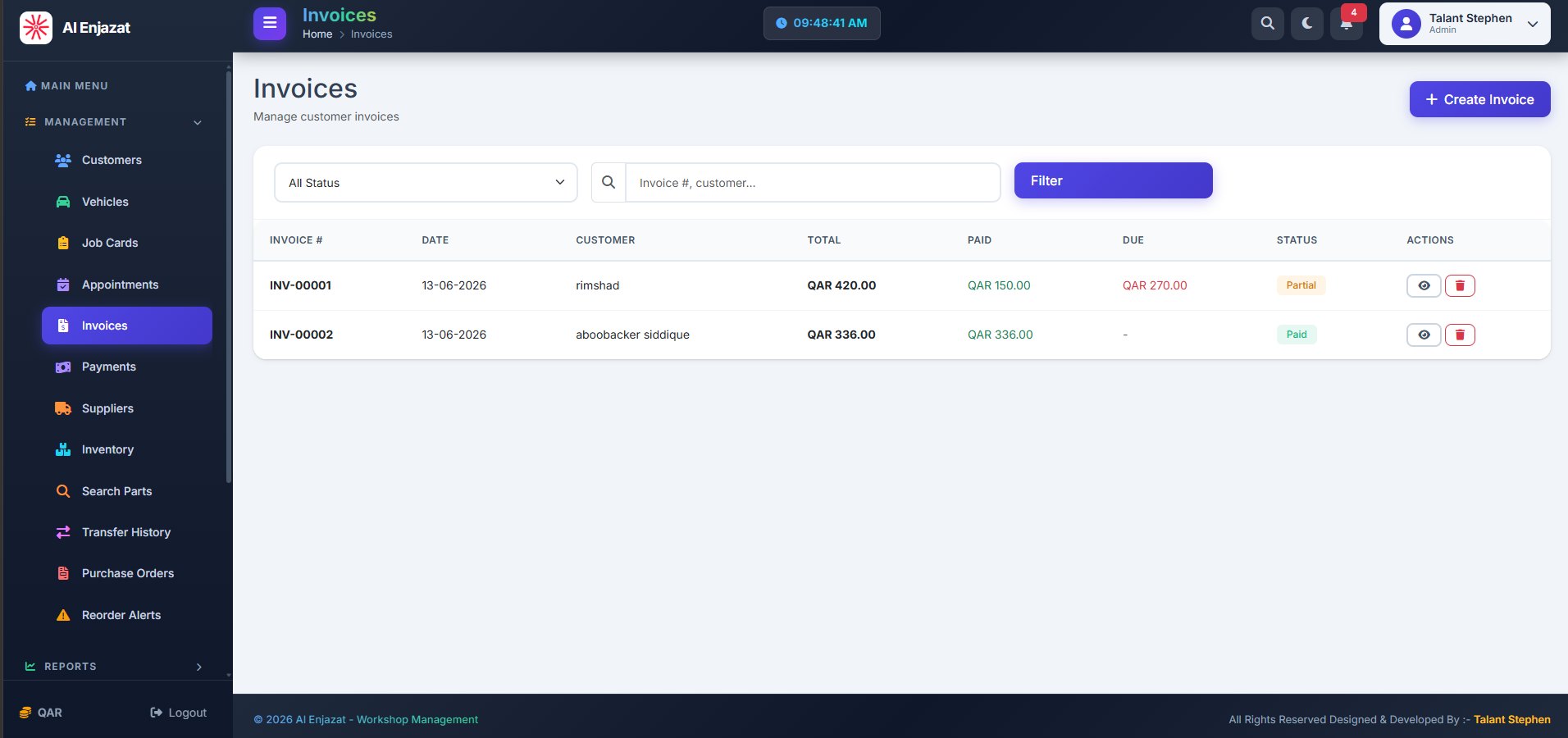1568x738 pixels.
Task: Open the search icon in top bar
Action: point(1268,24)
